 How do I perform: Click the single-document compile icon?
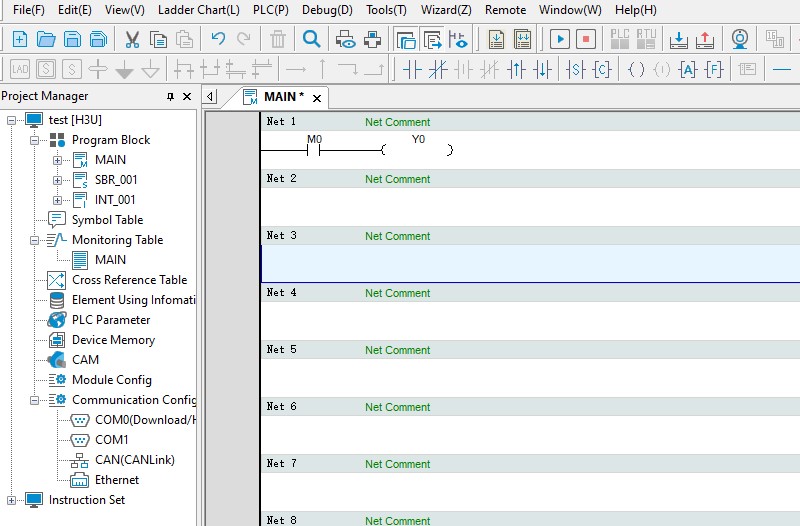point(496,39)
